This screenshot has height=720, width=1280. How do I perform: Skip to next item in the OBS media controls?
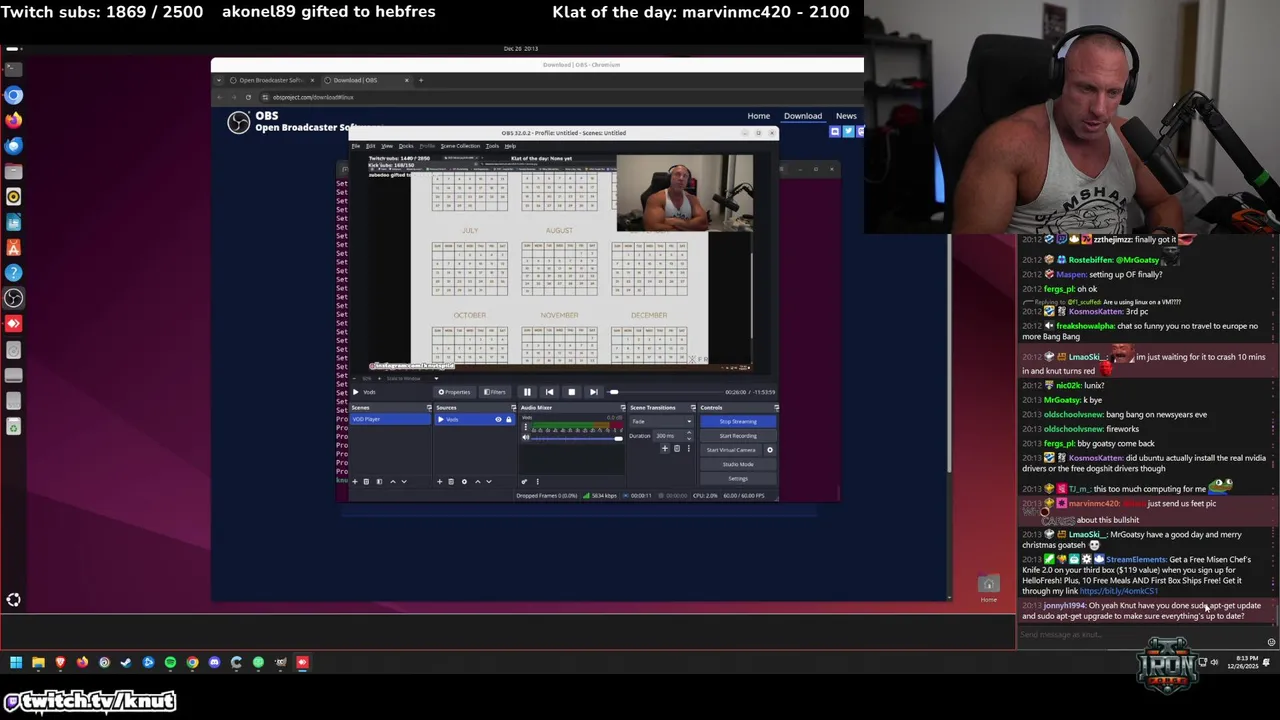point(594,392)
